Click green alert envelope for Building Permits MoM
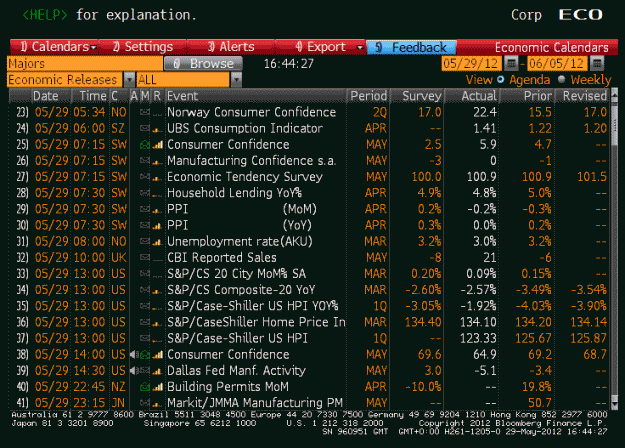625x448 pixels. [145, 387]
